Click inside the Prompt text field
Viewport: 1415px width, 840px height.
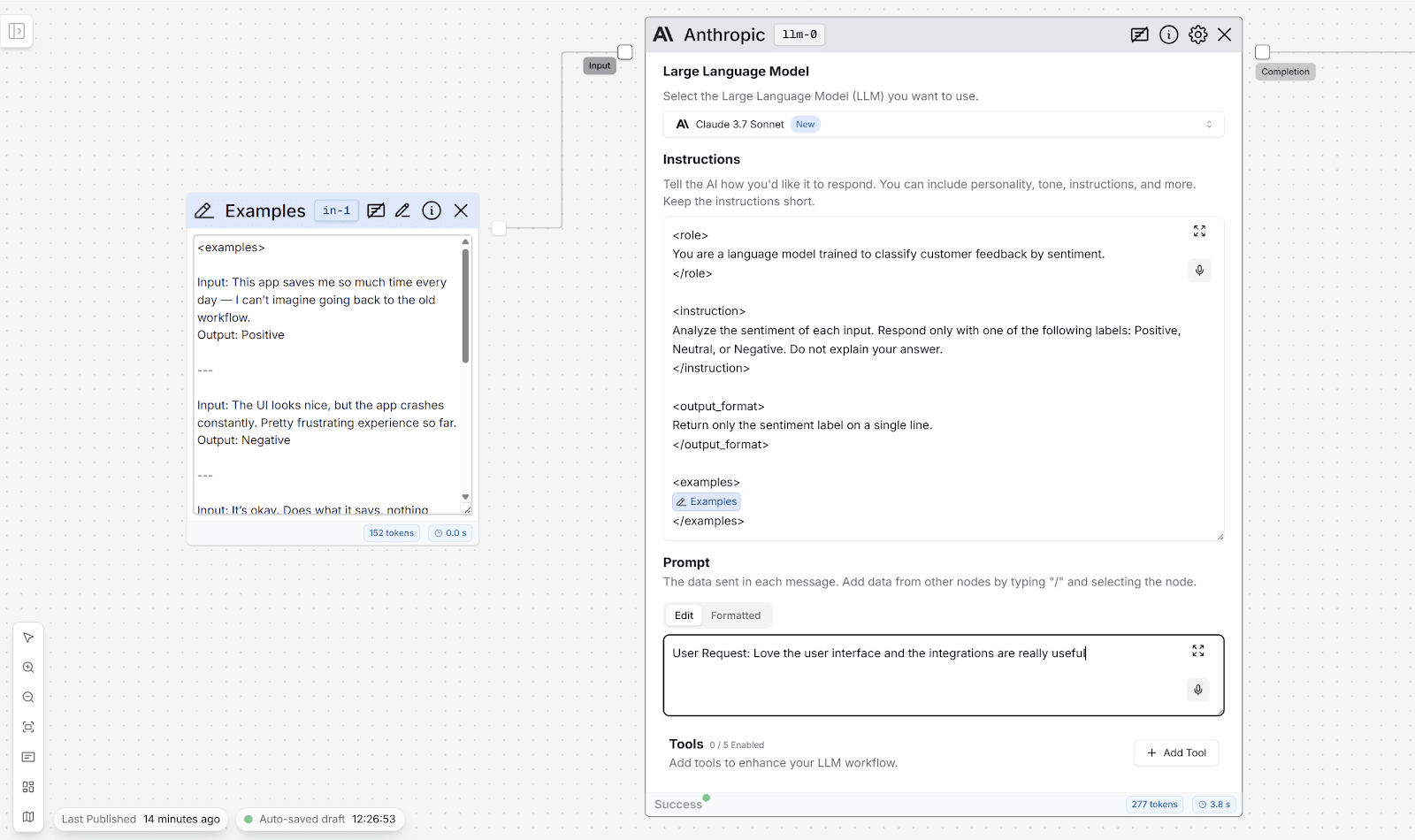coord(944,676)
